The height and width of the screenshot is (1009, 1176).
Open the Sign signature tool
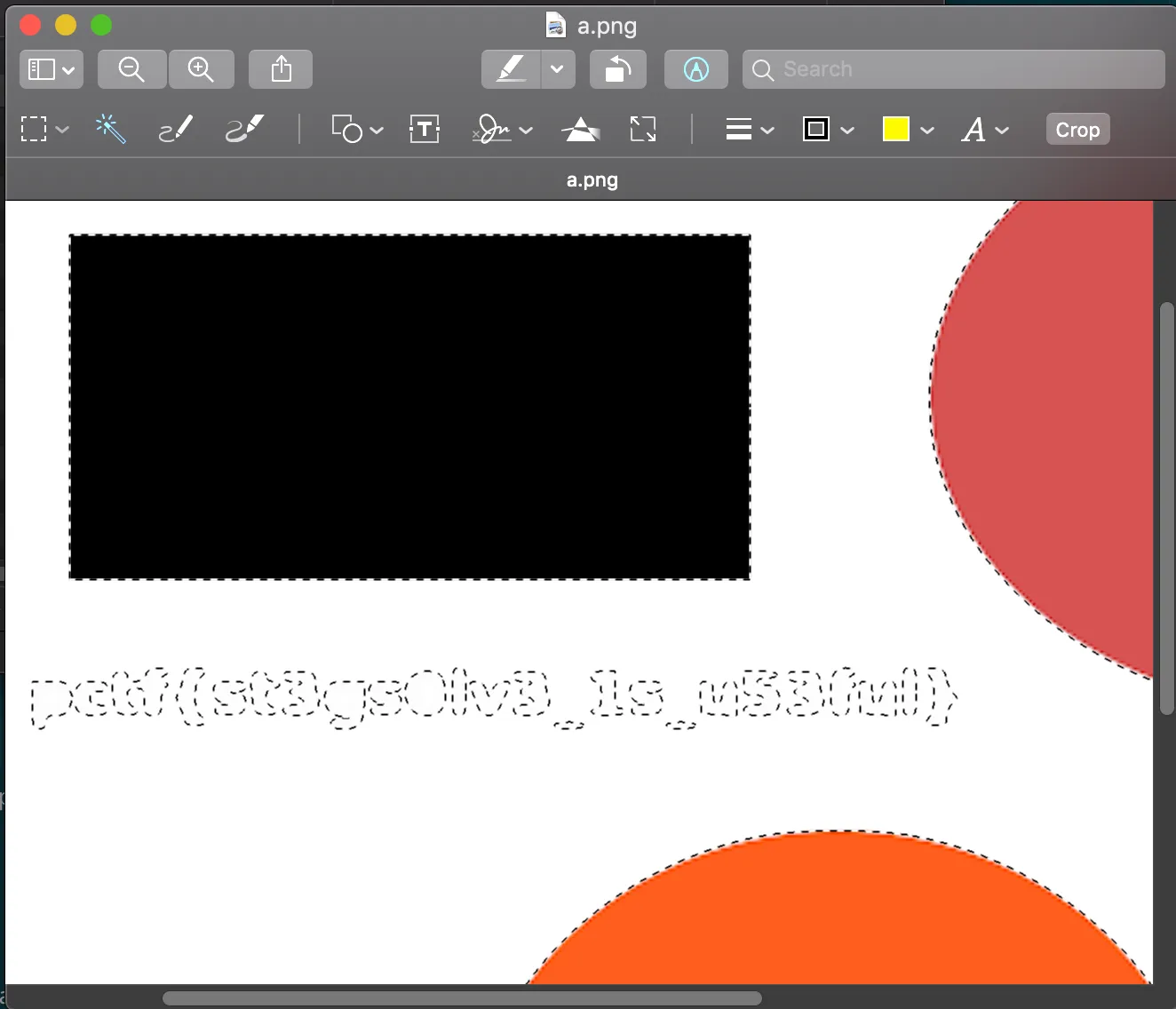pyautogui.click(x=492, y=129)
